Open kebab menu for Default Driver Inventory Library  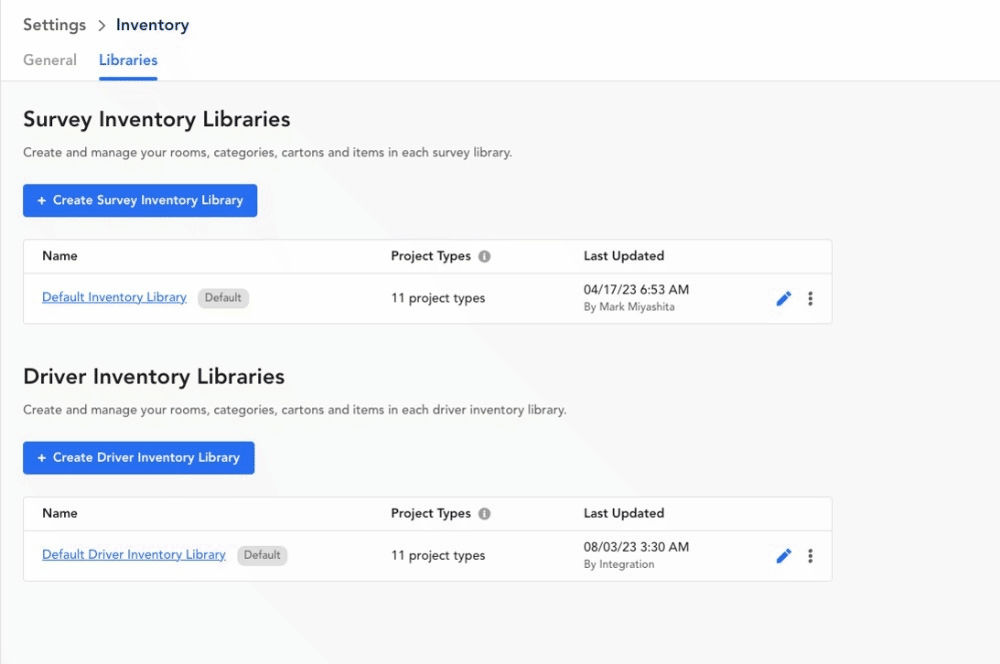[811, 556]
